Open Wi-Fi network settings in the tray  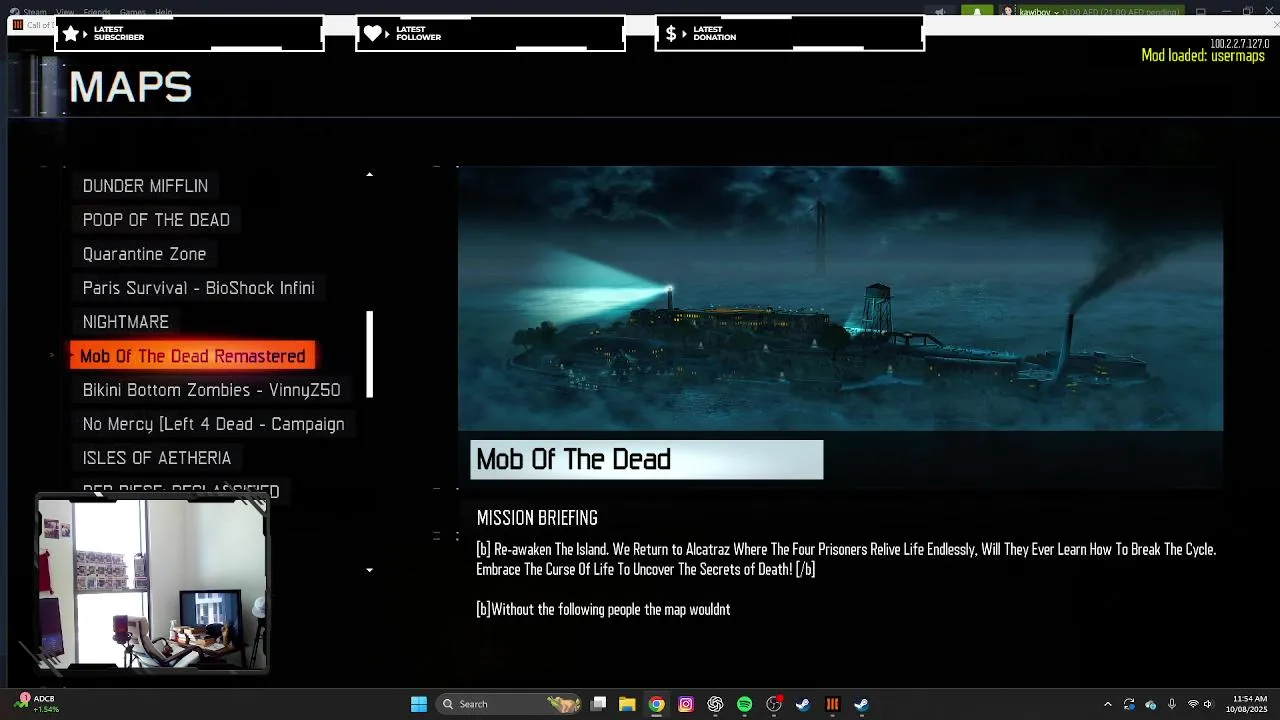click(x=1192, y=704)
